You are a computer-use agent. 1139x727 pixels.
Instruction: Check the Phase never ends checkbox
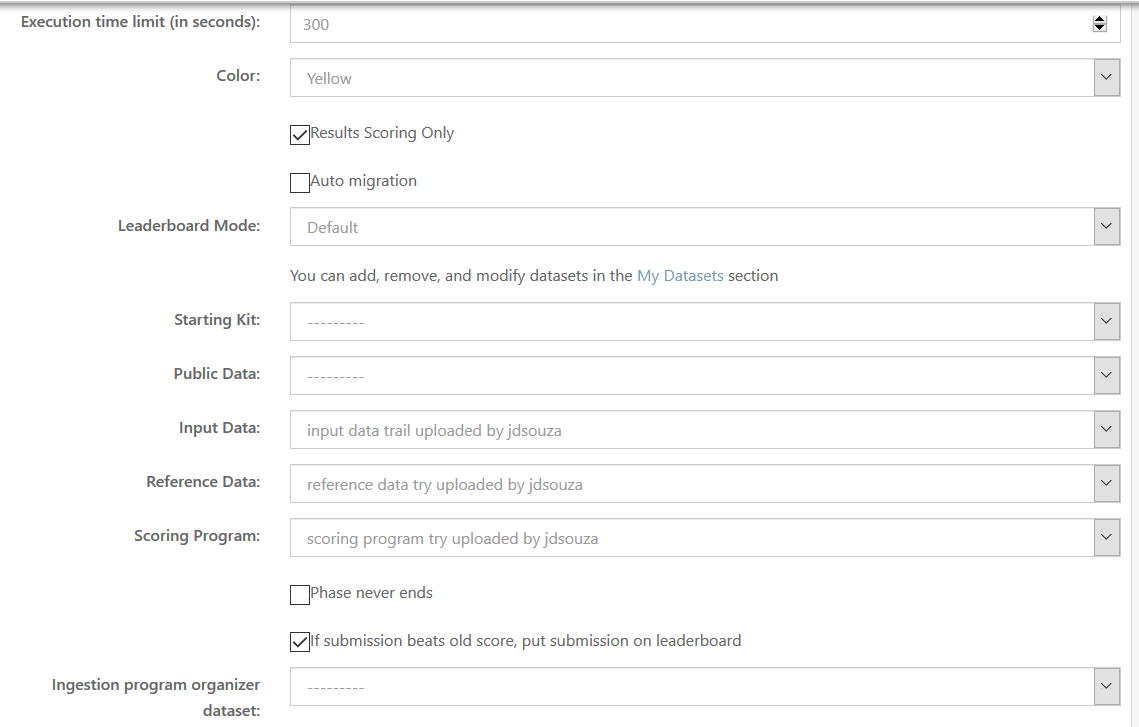click(x=298, y=594)
